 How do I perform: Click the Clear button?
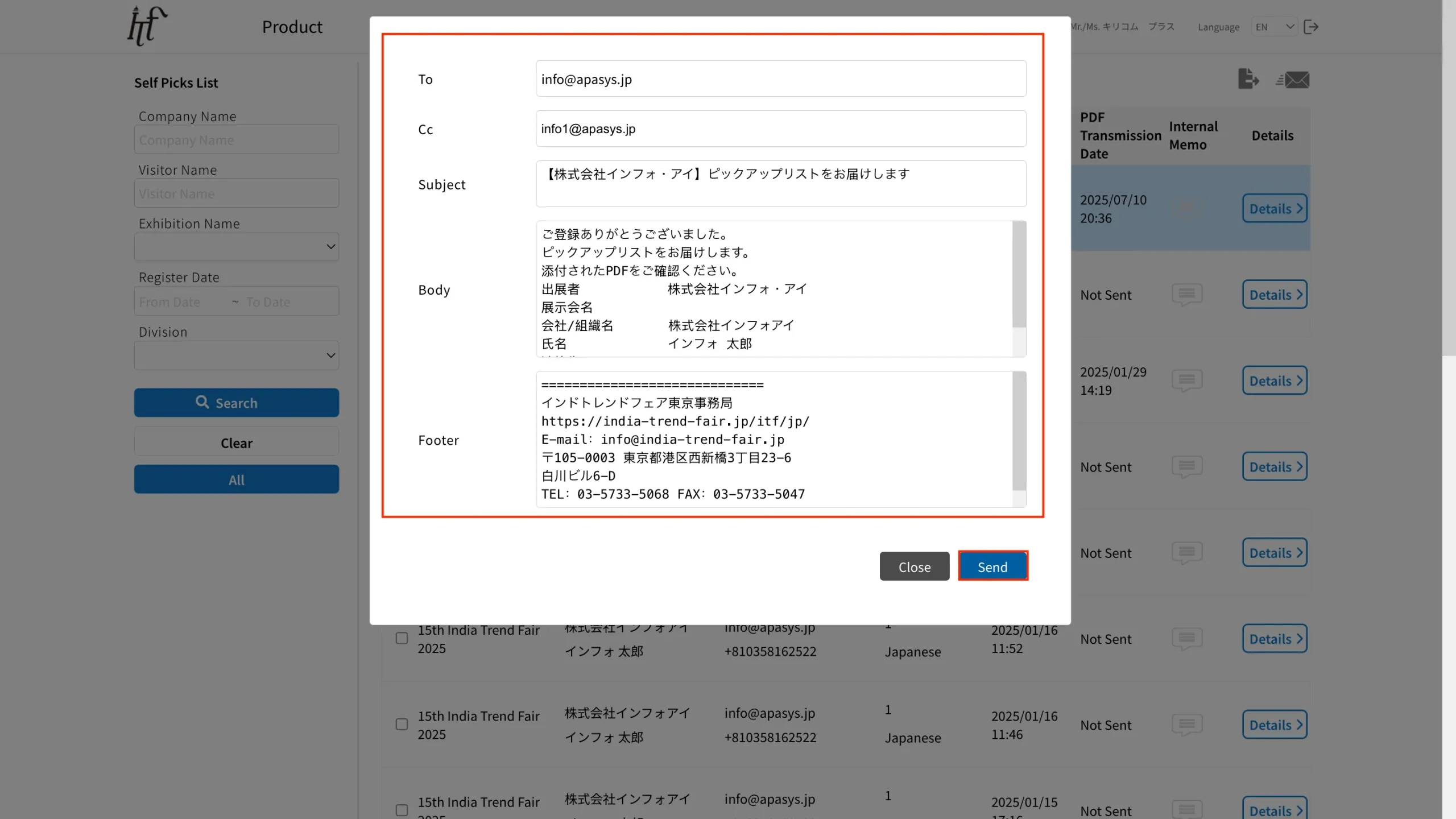tap(237, 442)
